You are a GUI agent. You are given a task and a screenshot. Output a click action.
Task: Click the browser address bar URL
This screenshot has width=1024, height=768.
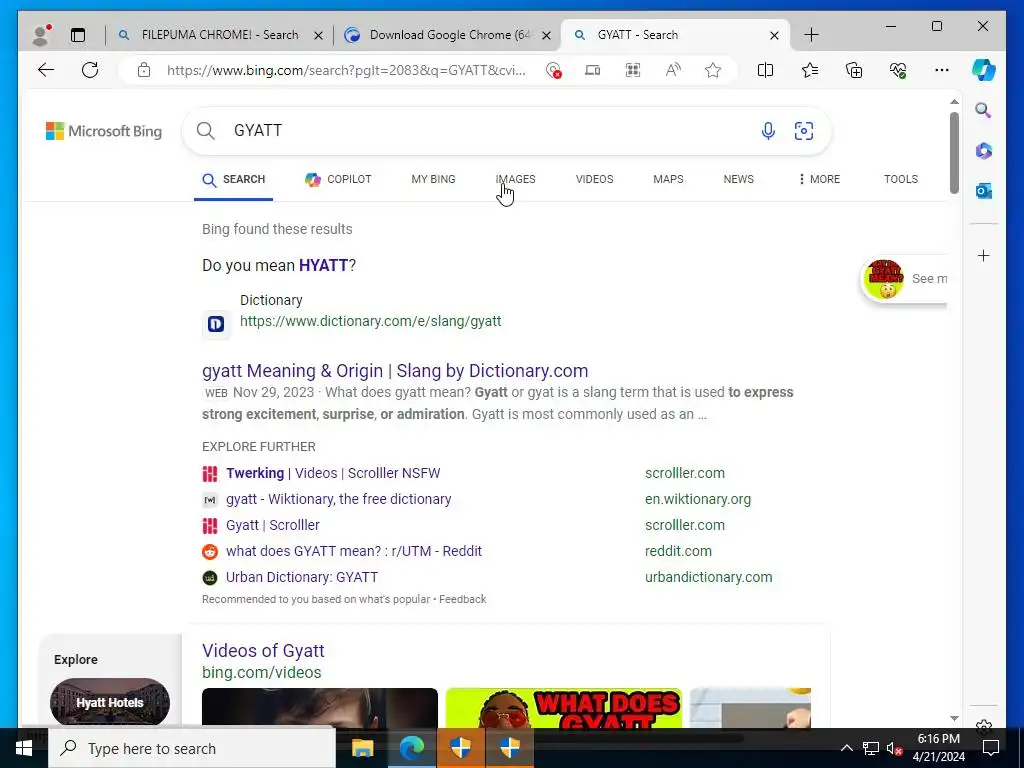point(345,70)
